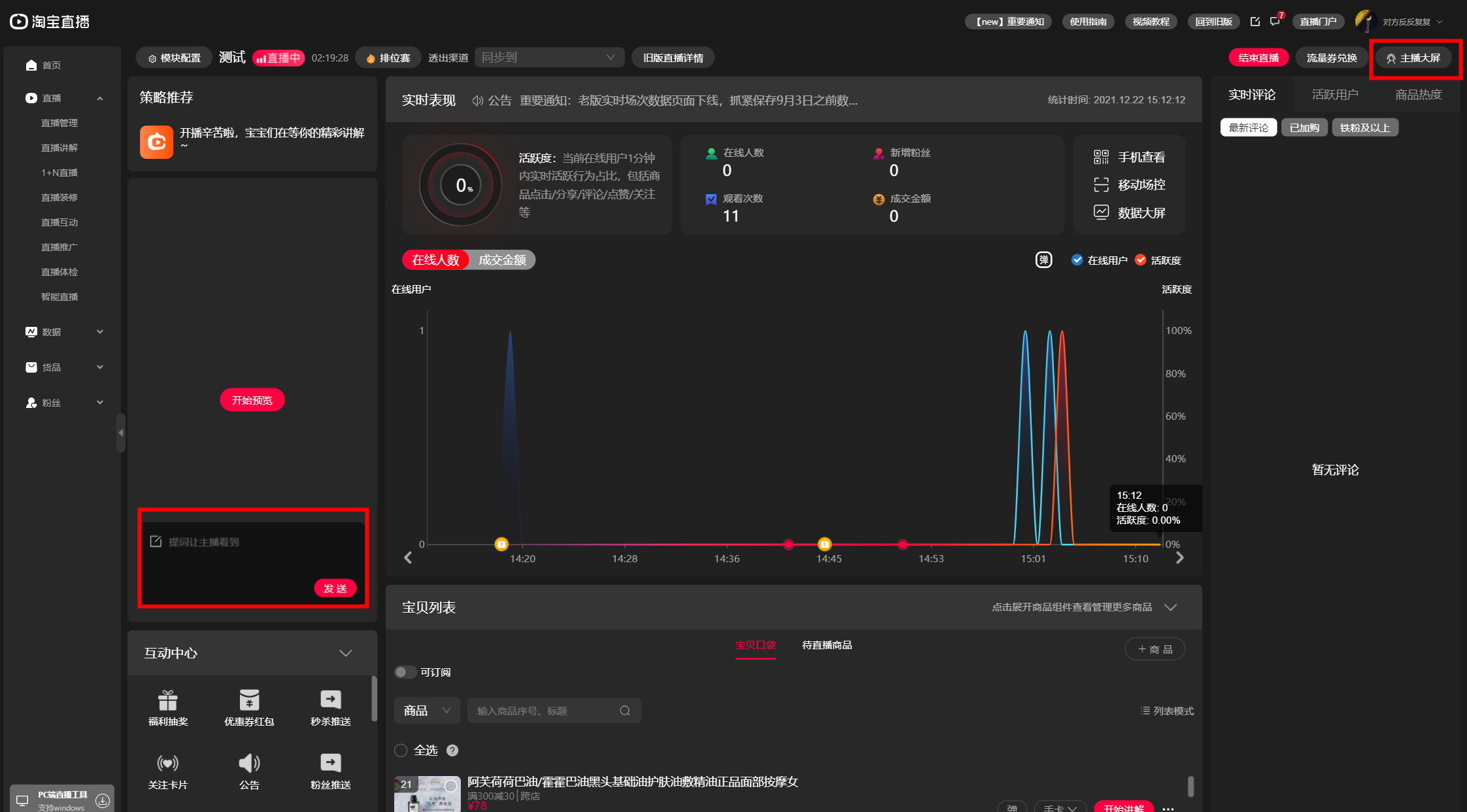
Task: Filter comments by 已加购
Action: coord(1304,127)
